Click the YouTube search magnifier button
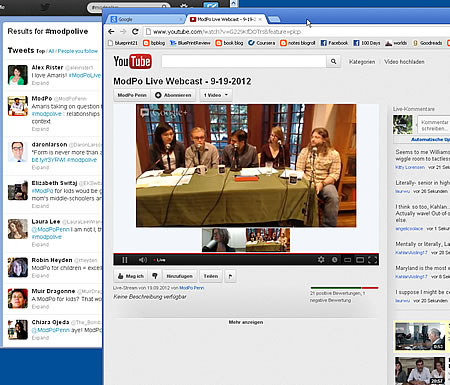 tap(333, 61)
